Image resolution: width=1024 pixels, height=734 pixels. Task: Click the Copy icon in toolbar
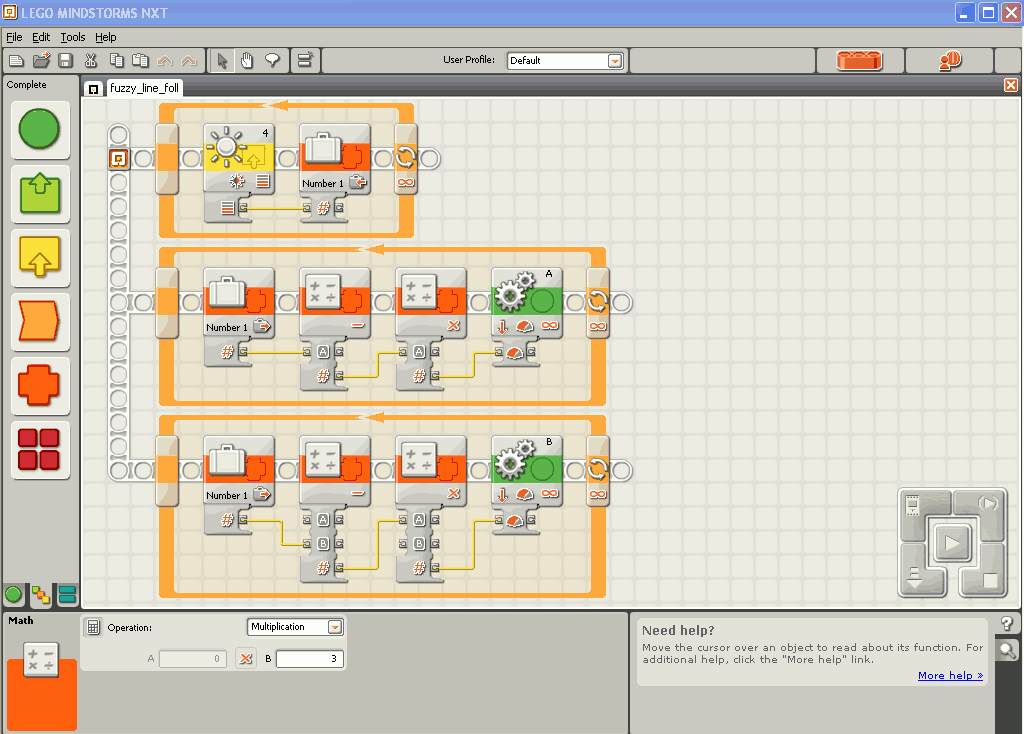tap(116, 61)
